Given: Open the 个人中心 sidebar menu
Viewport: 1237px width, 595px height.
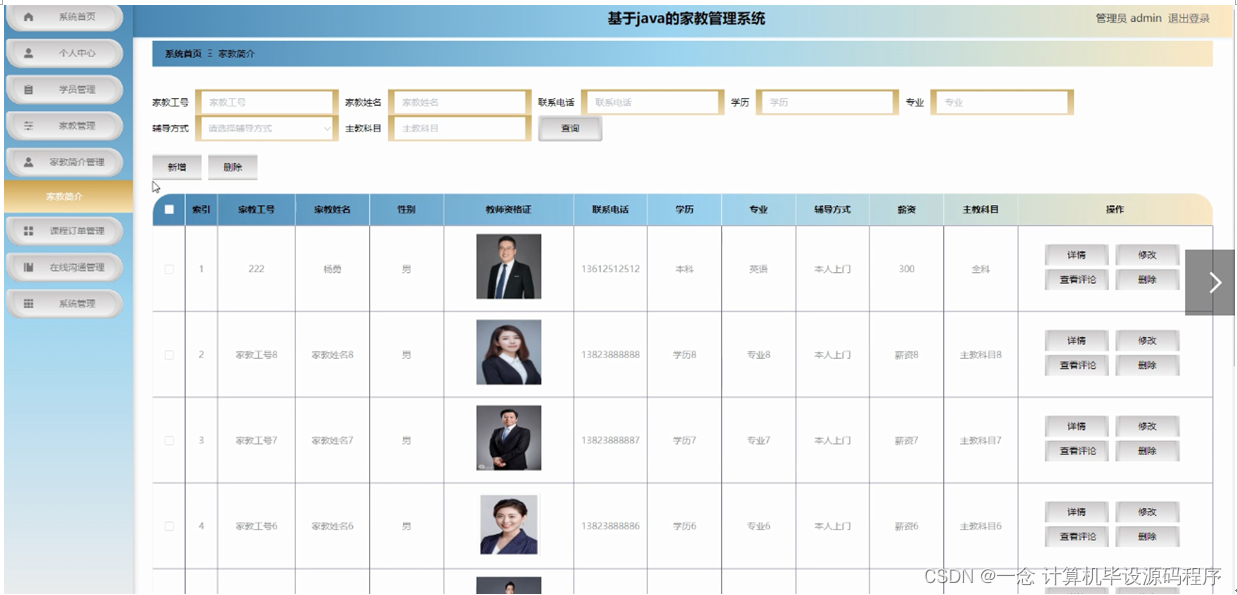Looking at the screenshot, I should 65,53.
